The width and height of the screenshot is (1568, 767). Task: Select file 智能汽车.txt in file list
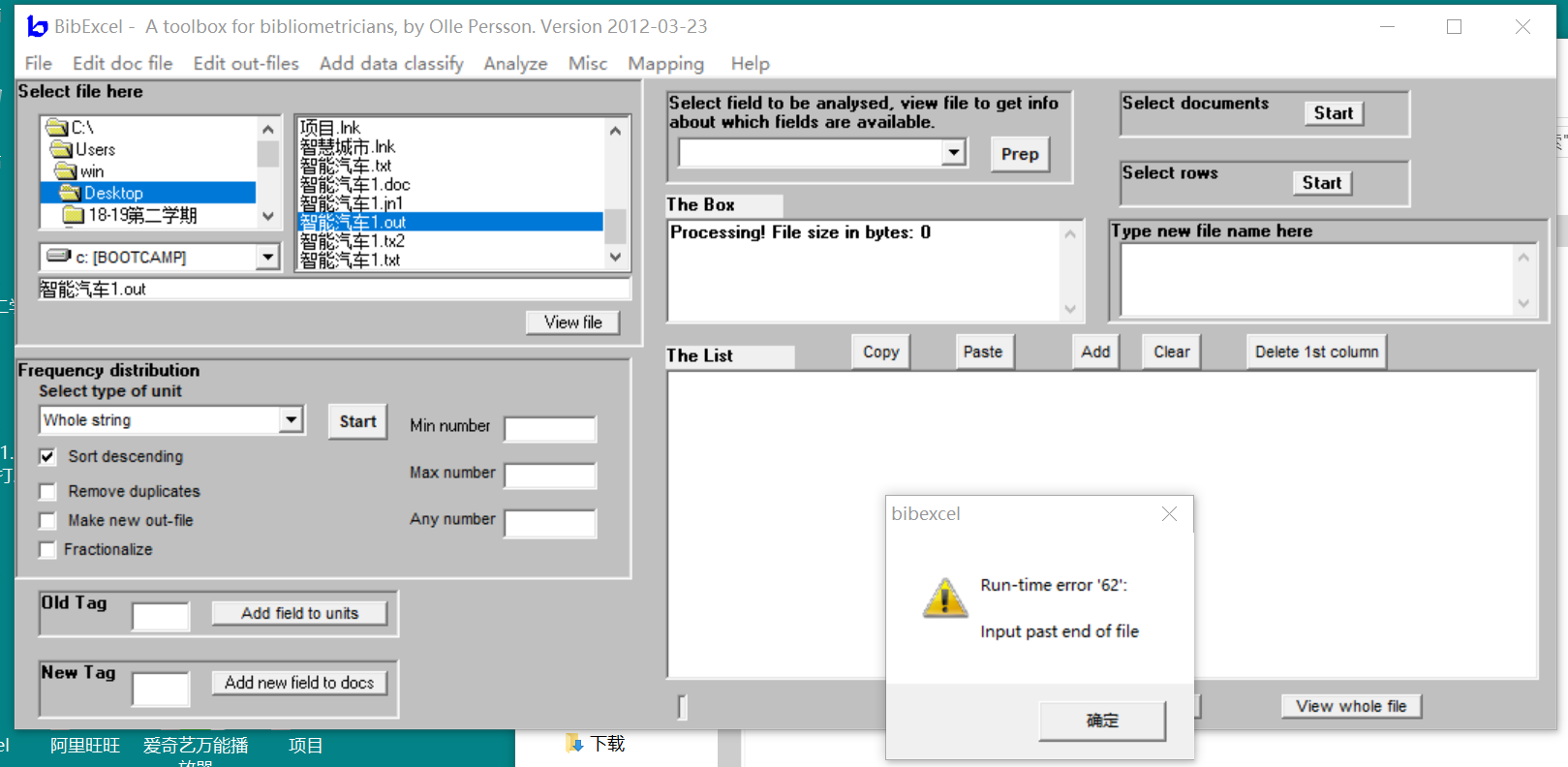coord(346,166)
